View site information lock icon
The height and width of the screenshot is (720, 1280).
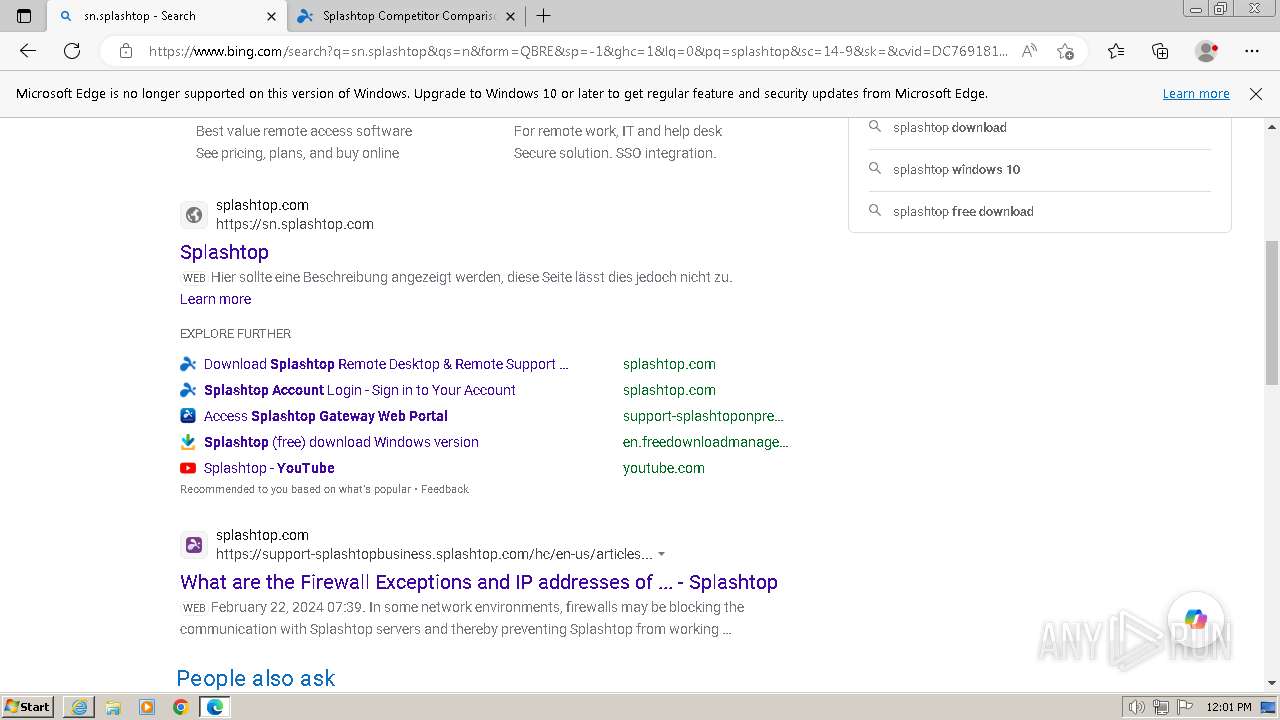point(126,51)
